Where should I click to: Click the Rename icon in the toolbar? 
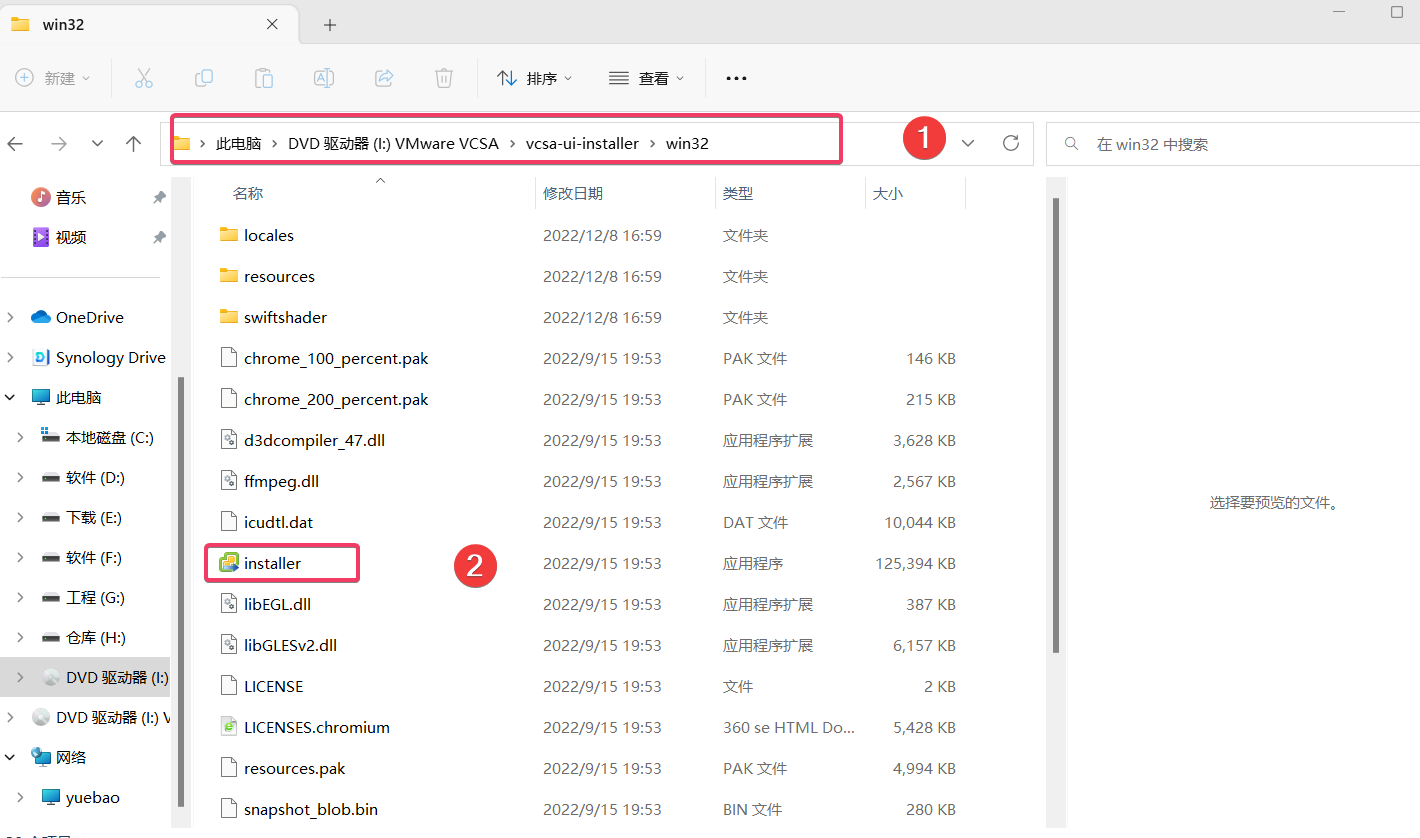pyautogui.click(x=323, y=77)
